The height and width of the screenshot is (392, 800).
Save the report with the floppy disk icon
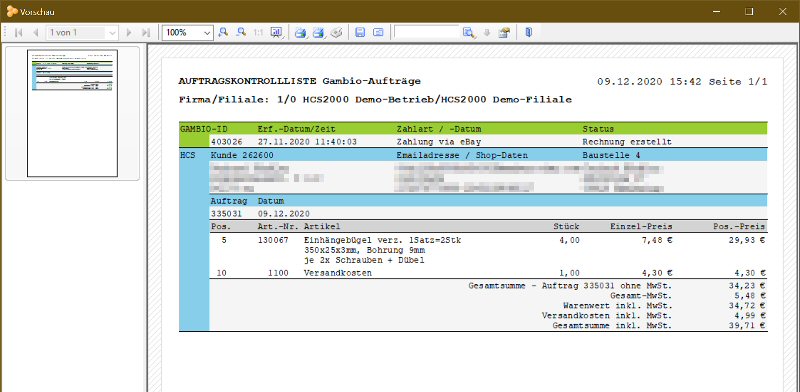[x=360, y=32]
